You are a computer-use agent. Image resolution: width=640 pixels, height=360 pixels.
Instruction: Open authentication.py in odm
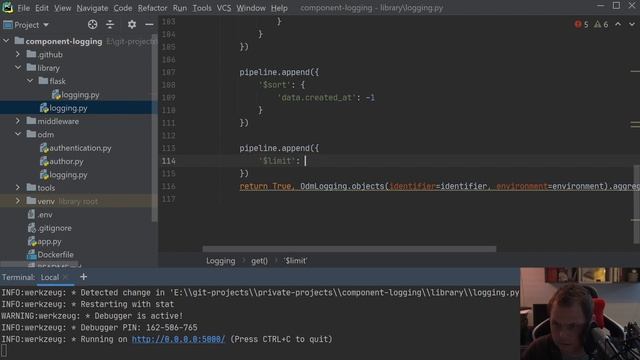(x=76, y=148)
